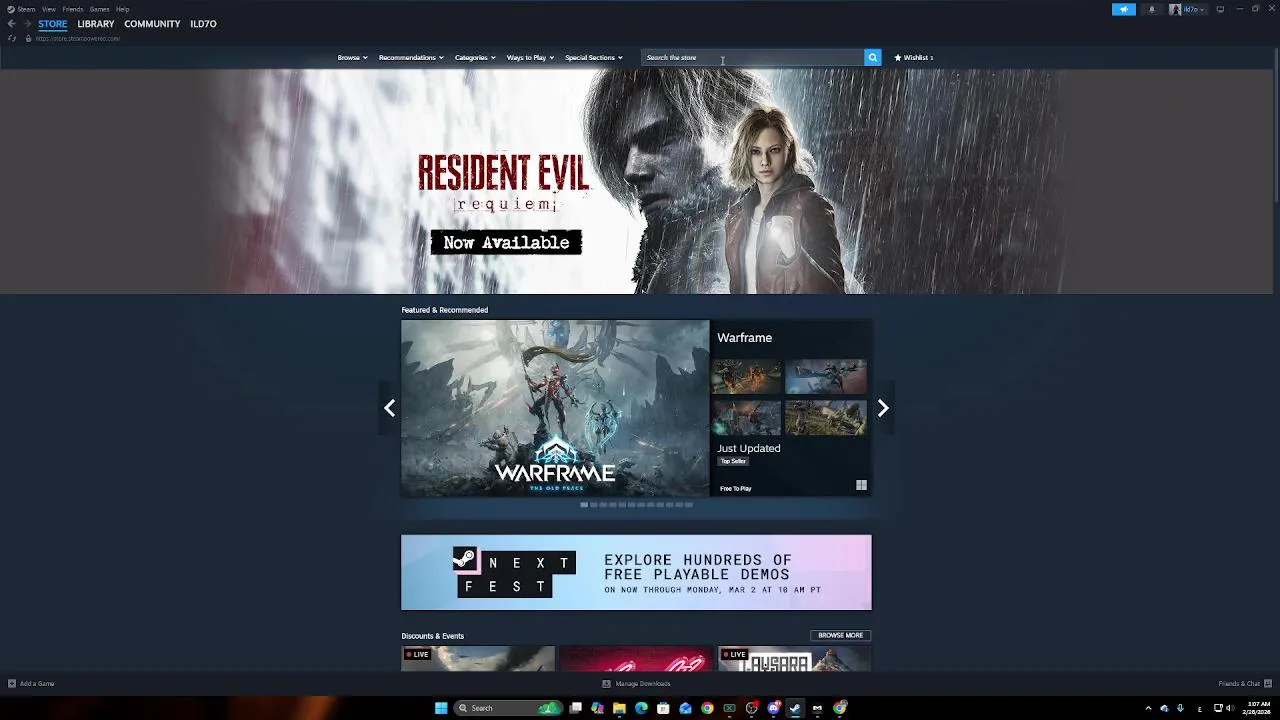Click the Now Available button on Resident Evil banner

pyautogui.click(x=506, y=242)
